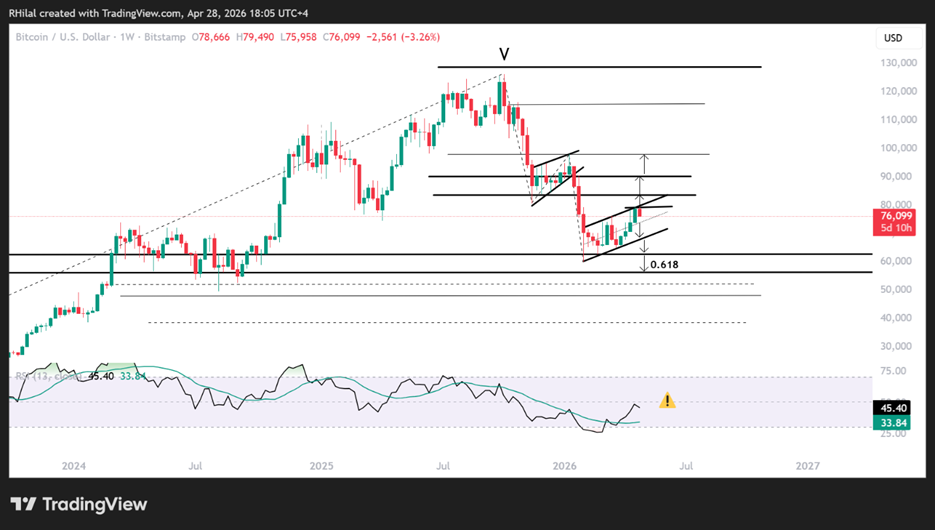This screenshot has width=935, height=530.
Task: Click the V annotation above the peak
Action: (x=504, y=54)
